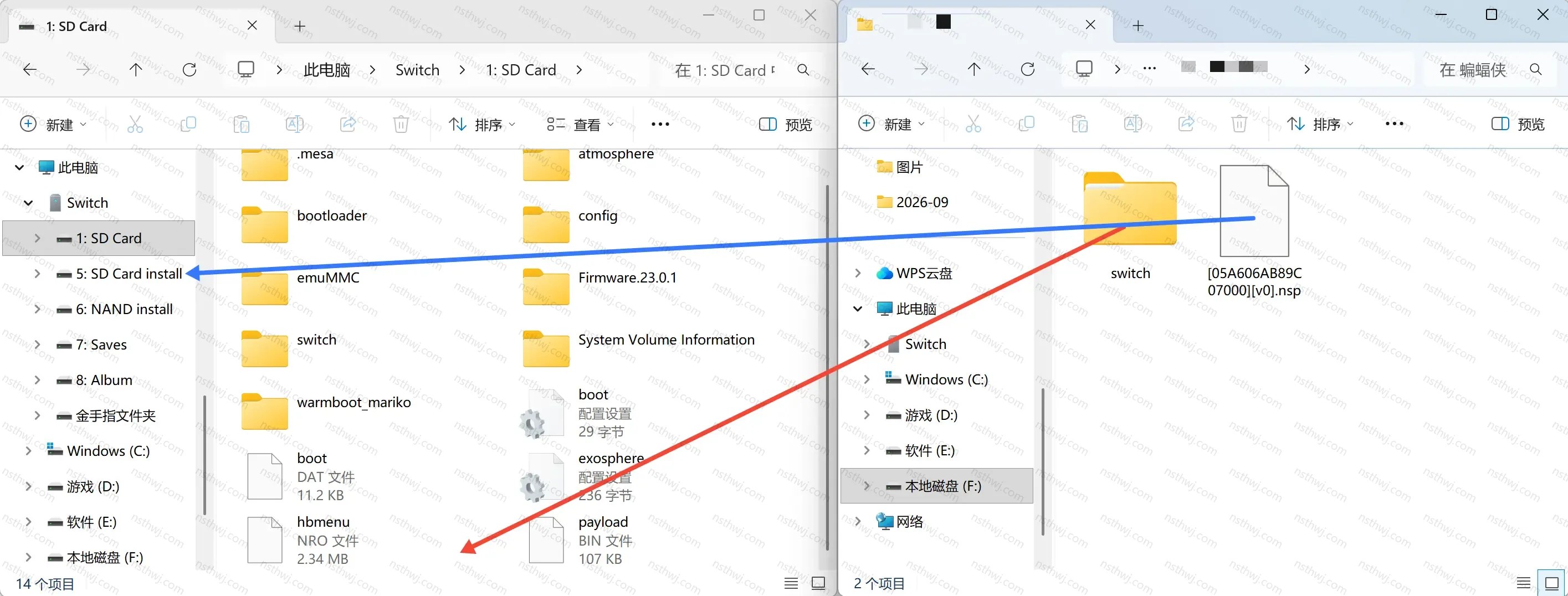The image size is (1568, 596).
Task: Click up-arrow navigation in right window
Action: pos(974,69)
